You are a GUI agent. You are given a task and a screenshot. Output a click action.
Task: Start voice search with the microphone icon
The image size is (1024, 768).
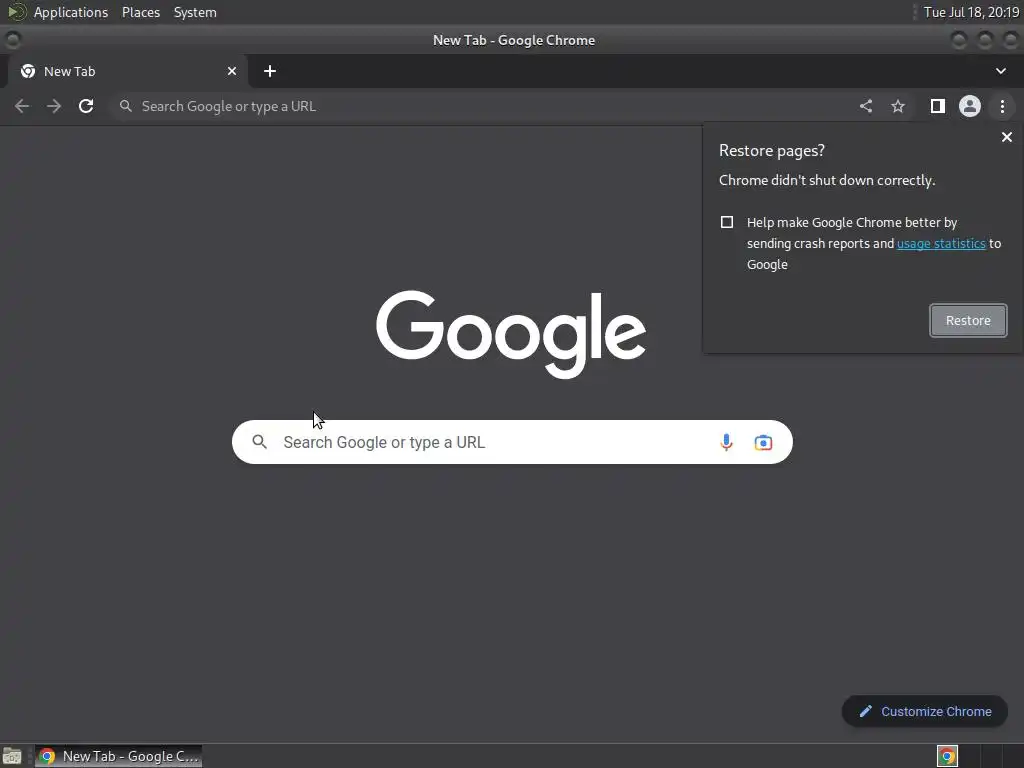[x=726, y=442]
